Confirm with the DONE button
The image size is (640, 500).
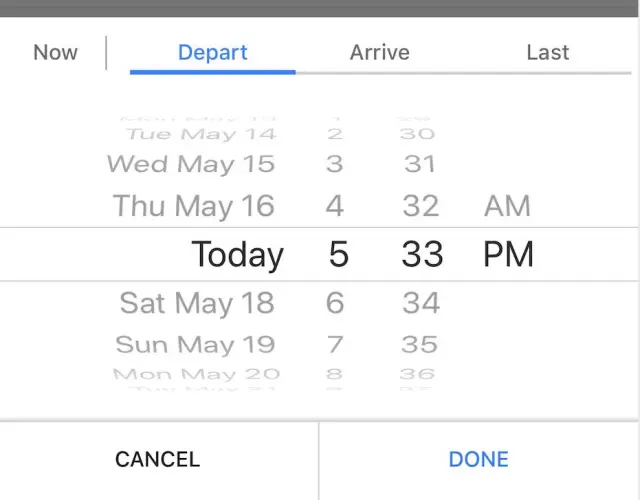click(478, 459)
